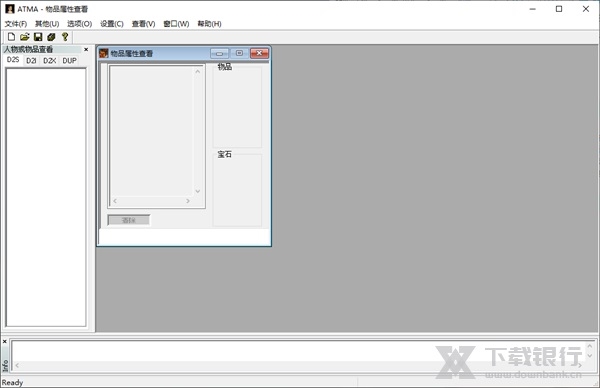
Task: Switch to the DUP tab
Action: click(x=69, y=60)
